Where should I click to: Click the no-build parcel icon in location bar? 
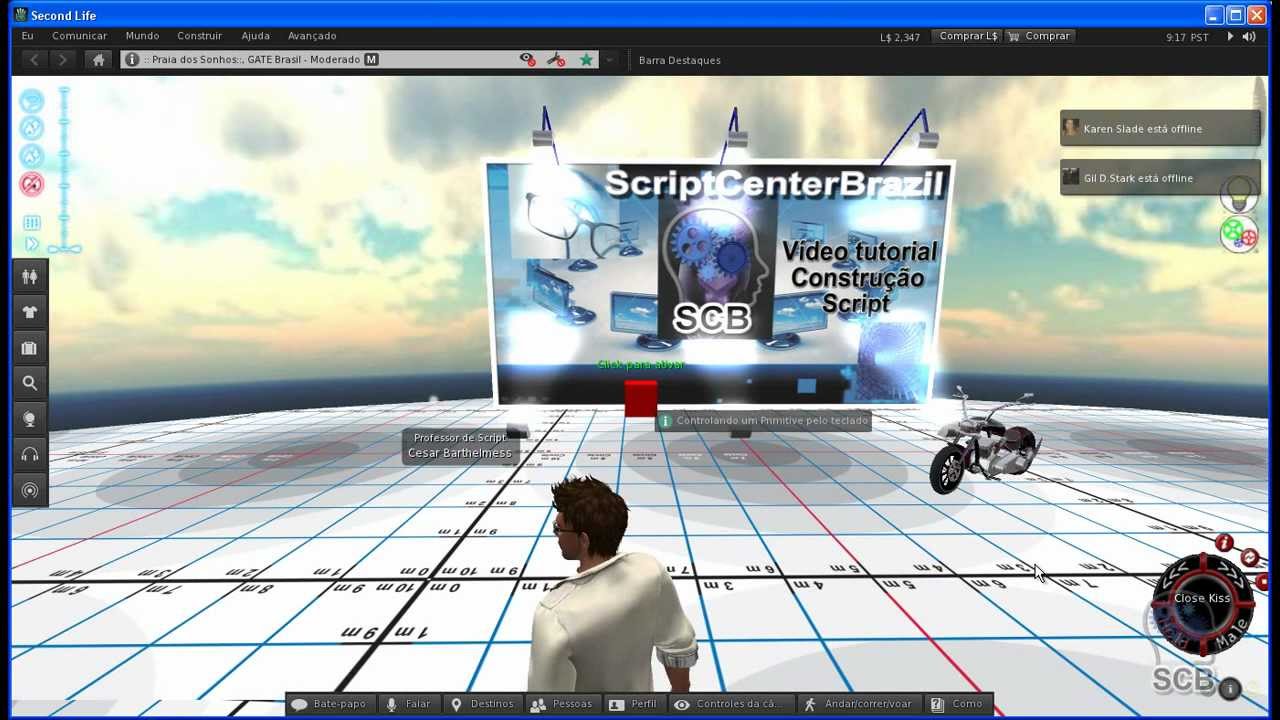pos(556,60)
